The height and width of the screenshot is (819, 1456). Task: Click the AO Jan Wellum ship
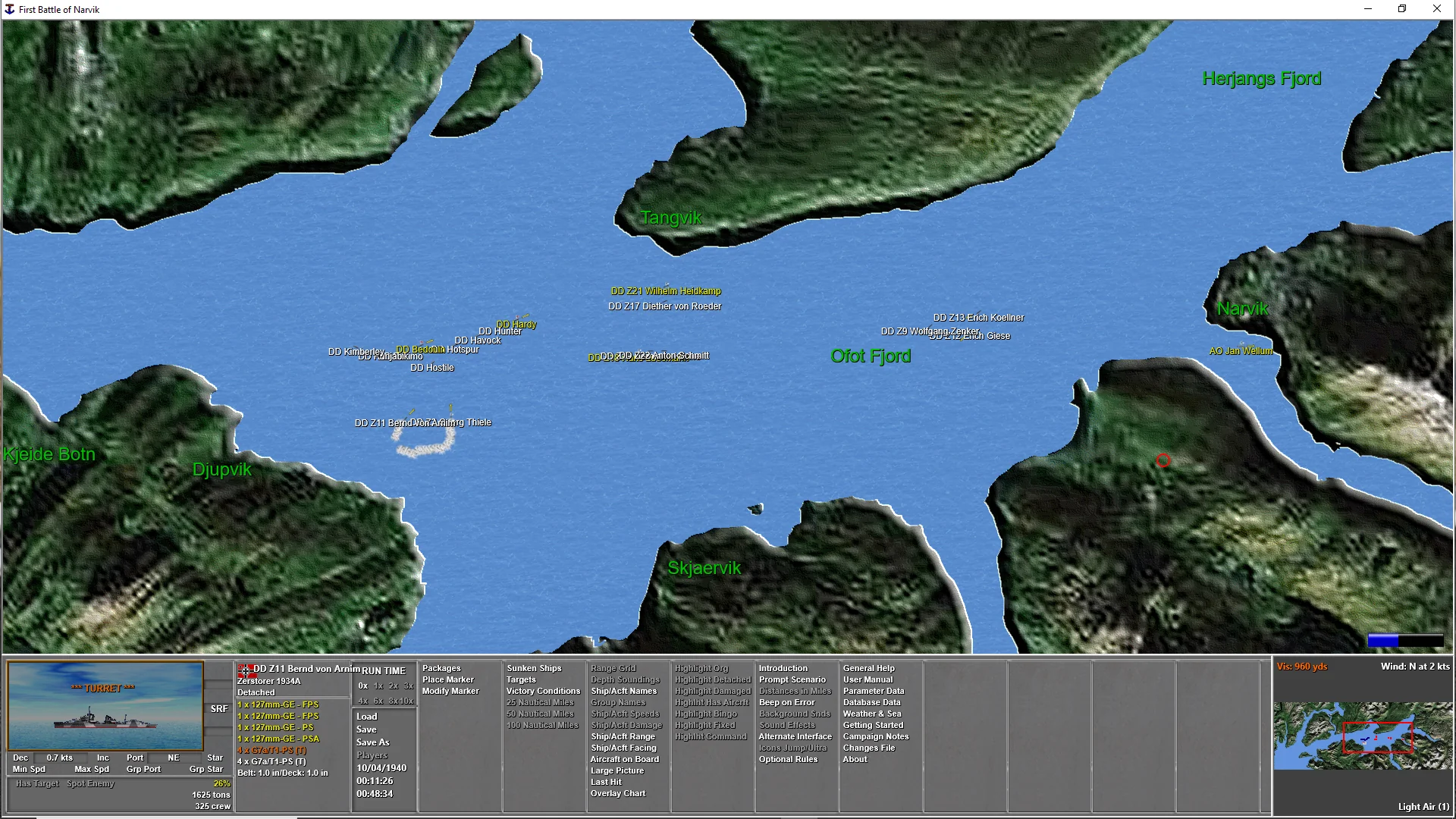tap(1241, 351)
